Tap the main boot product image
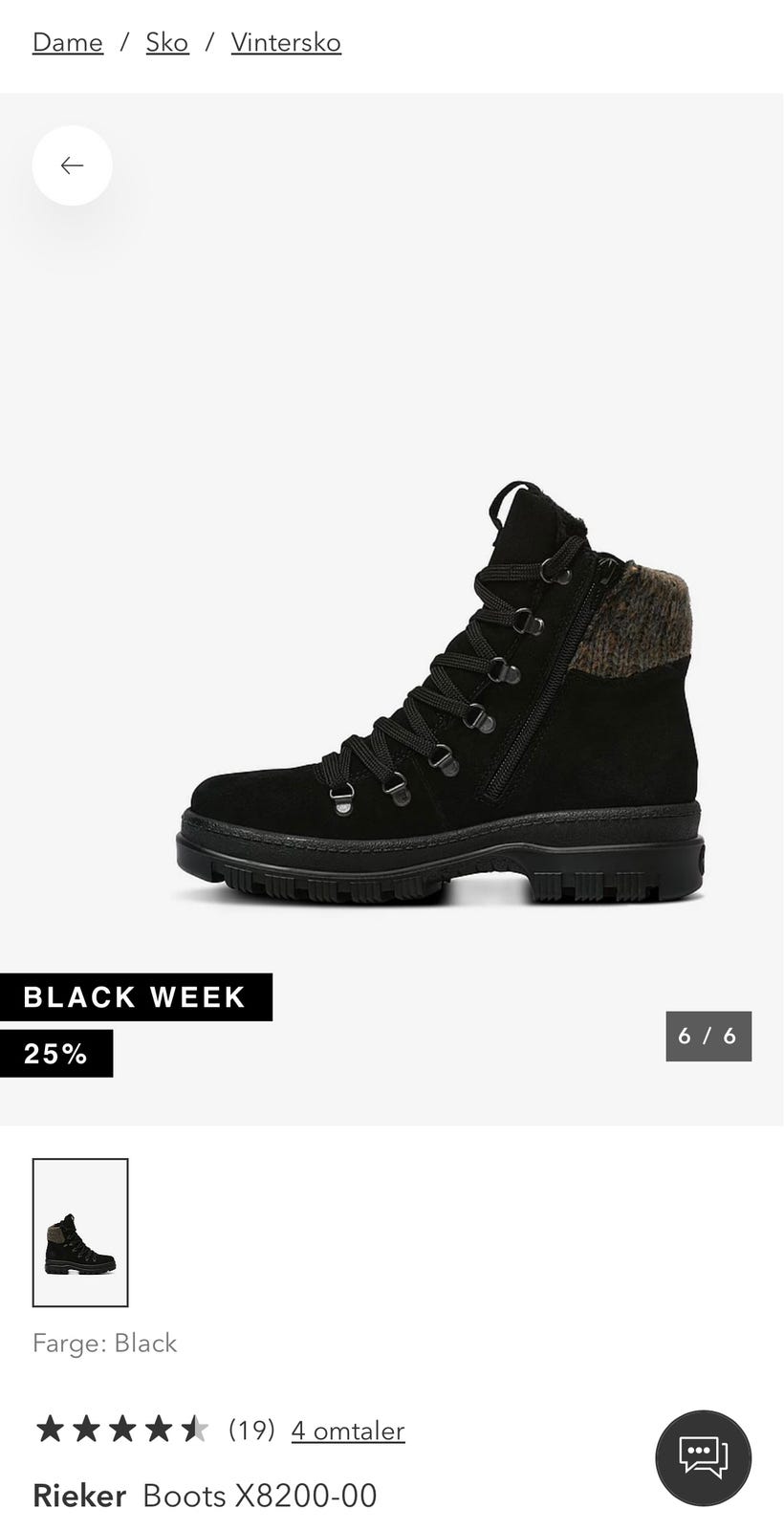 (x=440, y=693)
